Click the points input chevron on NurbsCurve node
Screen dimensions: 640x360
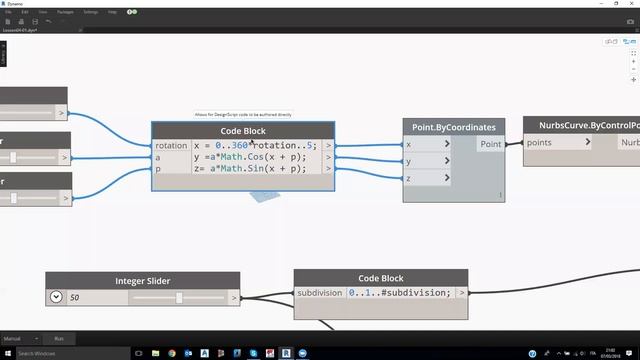pyautogui.click(x=588, y=142)
